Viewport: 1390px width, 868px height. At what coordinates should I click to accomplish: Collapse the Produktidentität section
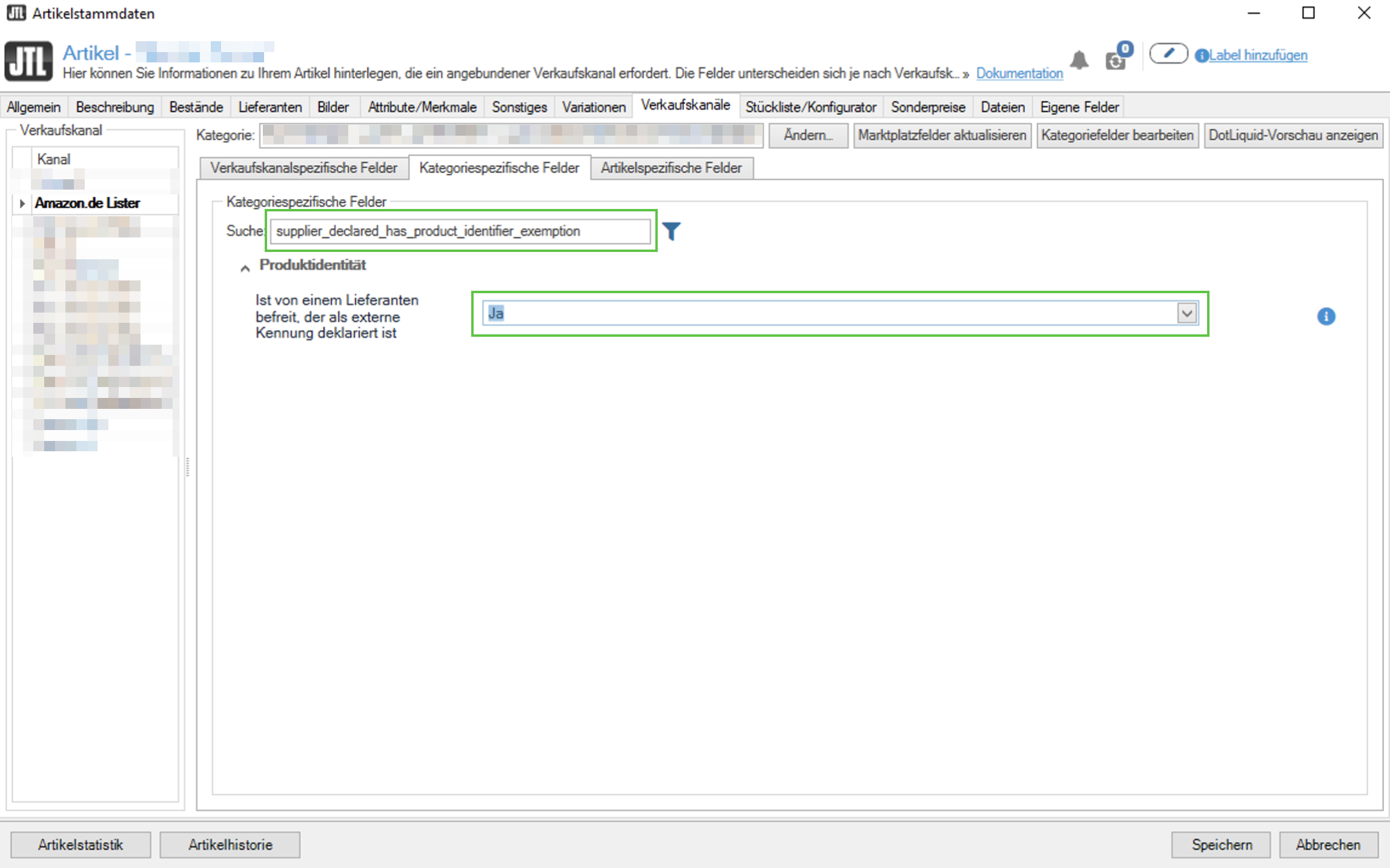tap(245, 268)
